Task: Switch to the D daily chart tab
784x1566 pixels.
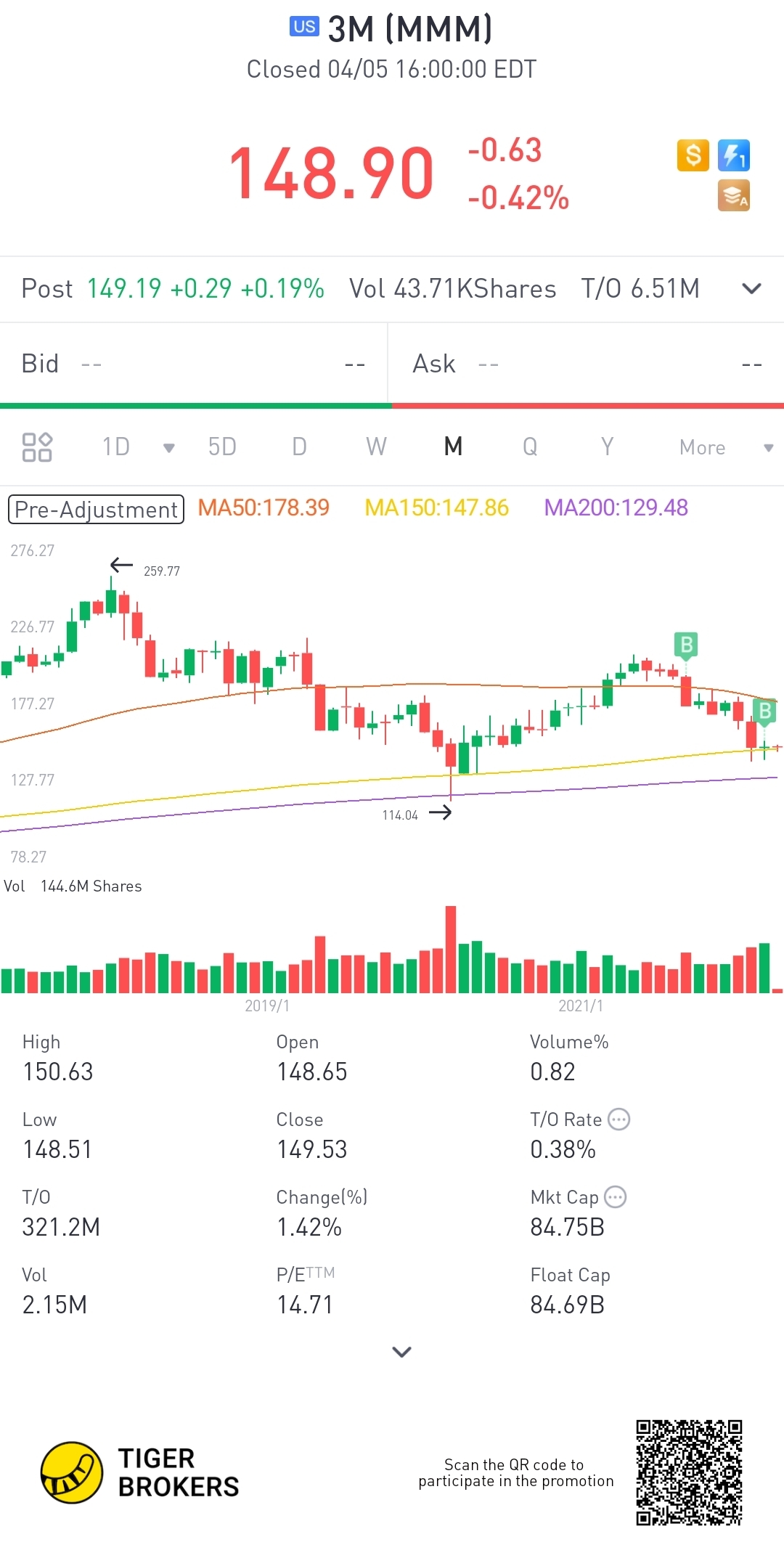Action: 299,446
